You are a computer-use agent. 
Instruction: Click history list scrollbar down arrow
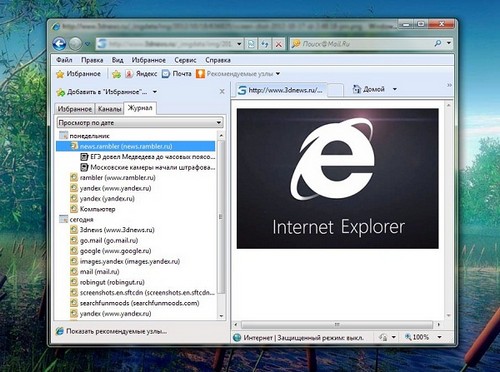tap(221, 316)
